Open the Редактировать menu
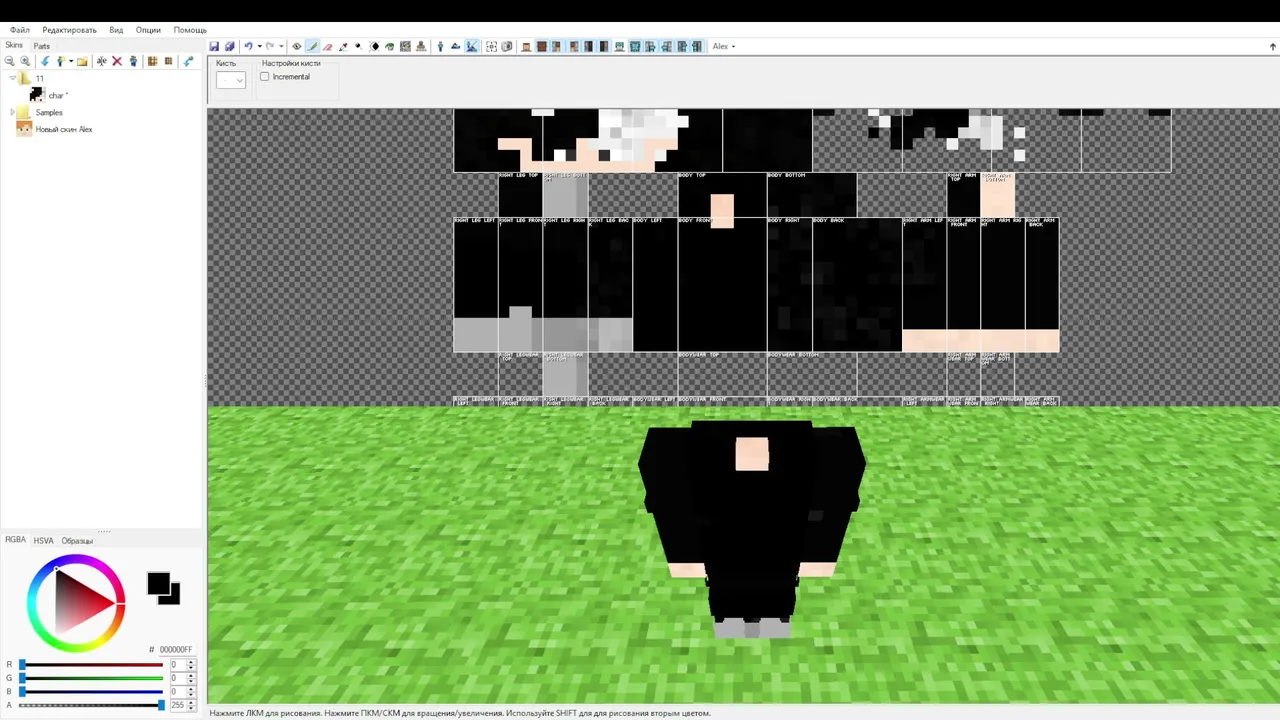Image resolution: width=1280 pixels, height=720 pixels. tap(69, 30)
